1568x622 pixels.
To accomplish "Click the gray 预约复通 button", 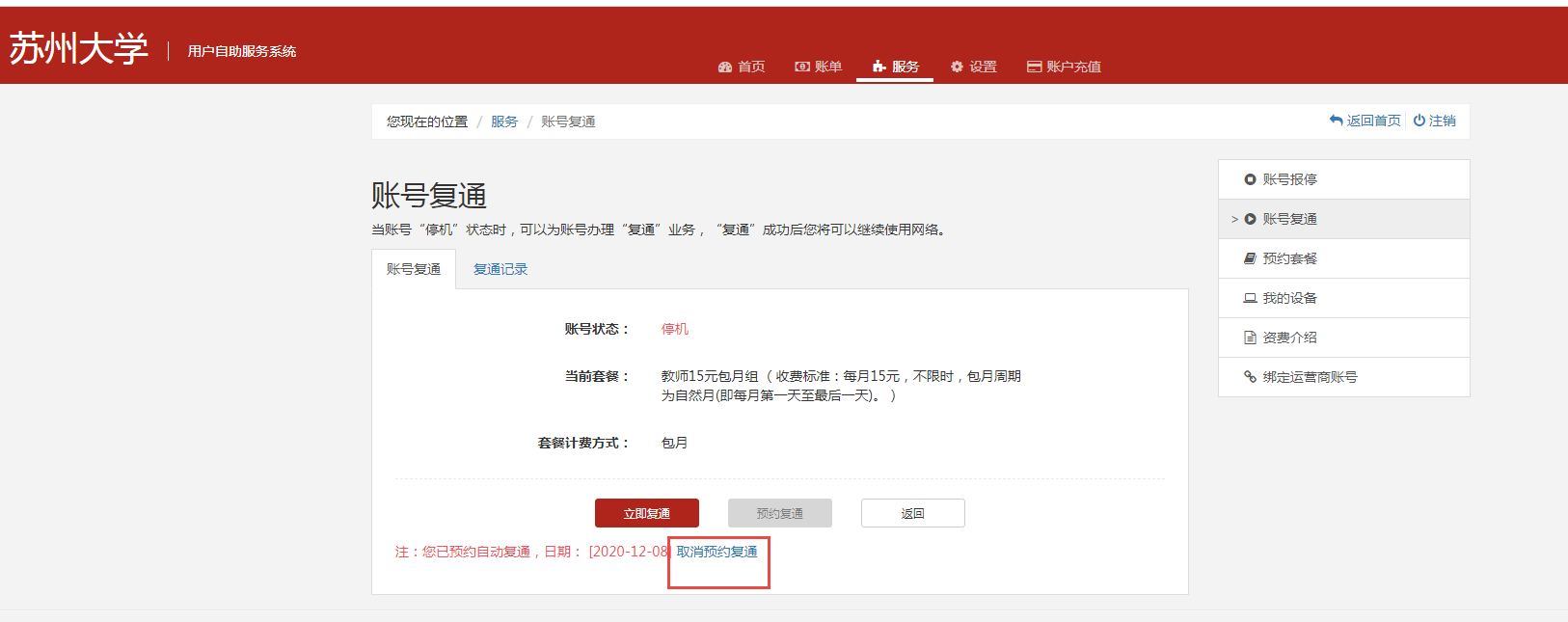I will coord(779,513).
